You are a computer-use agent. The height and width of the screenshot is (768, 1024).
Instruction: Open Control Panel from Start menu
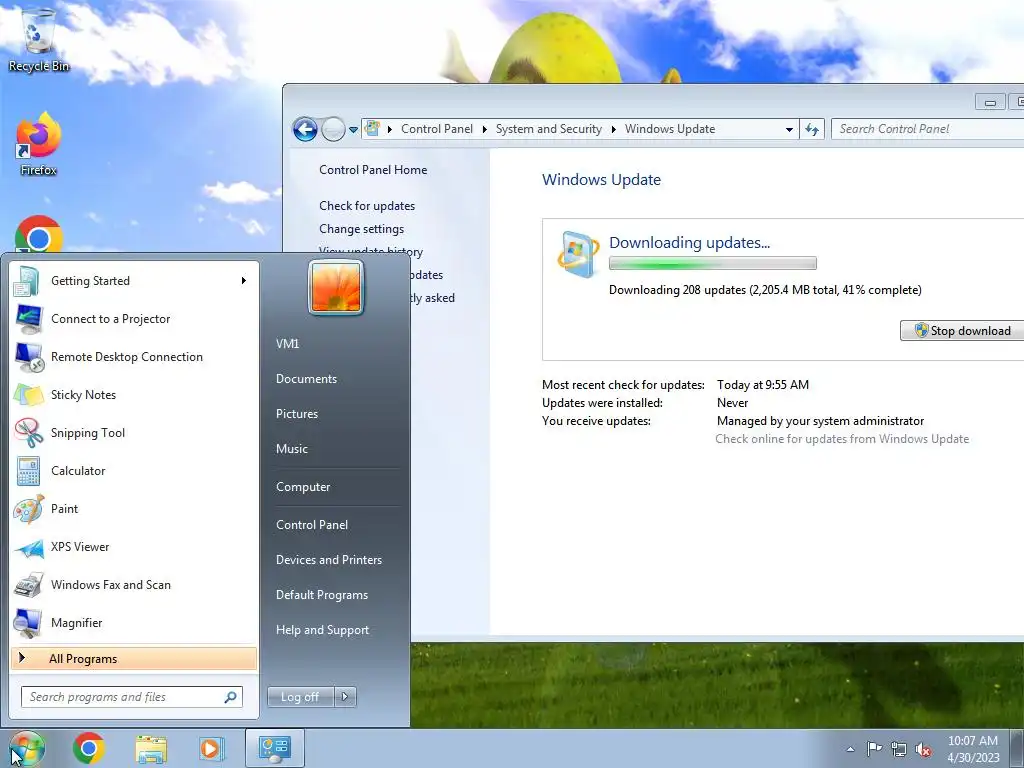312,525
